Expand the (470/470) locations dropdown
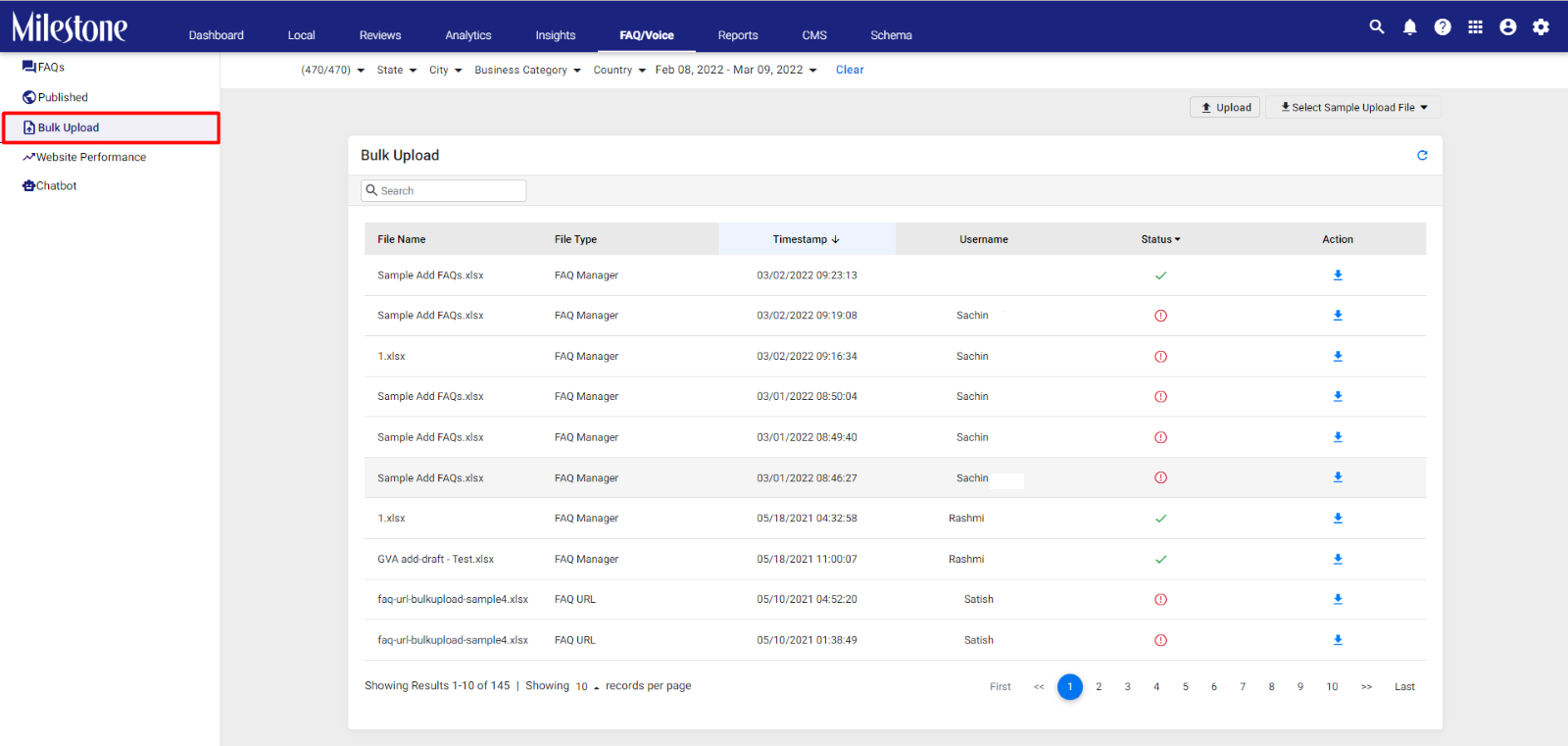The height and width of the screenshot is (746, 1568). point(332,70)
